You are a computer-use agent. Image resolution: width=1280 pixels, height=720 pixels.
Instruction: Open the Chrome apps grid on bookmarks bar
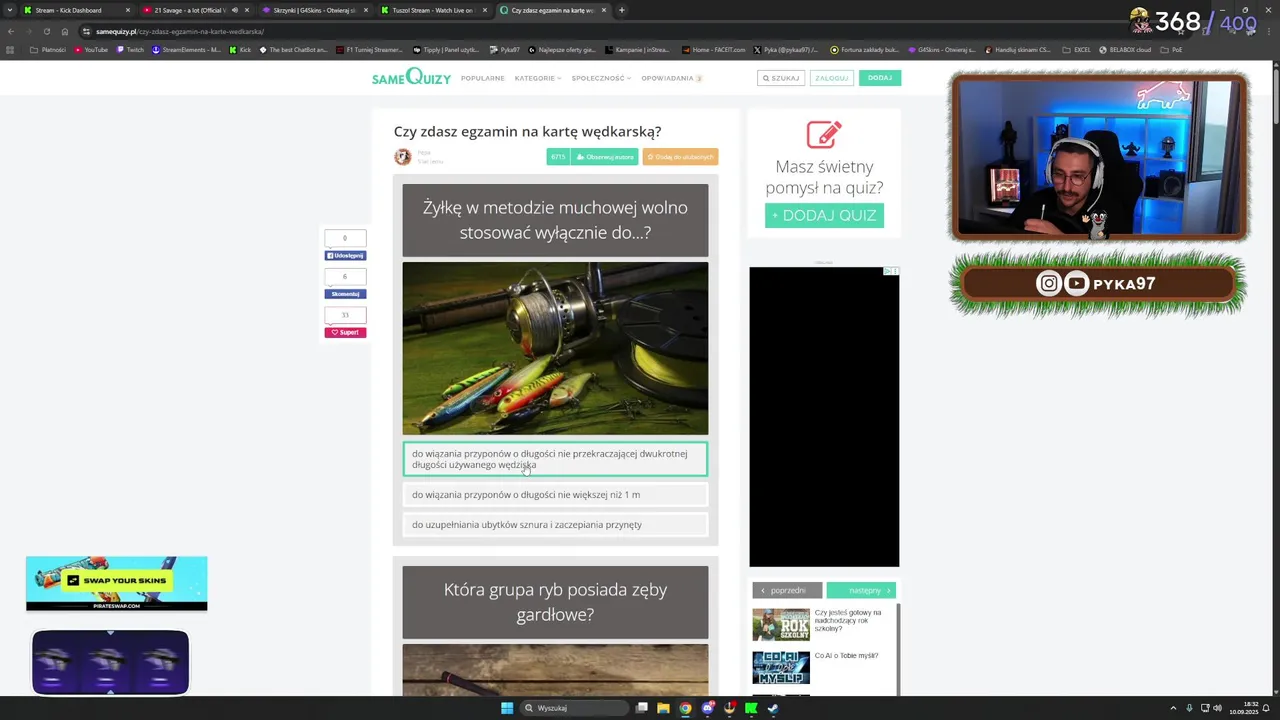(11, 49)
